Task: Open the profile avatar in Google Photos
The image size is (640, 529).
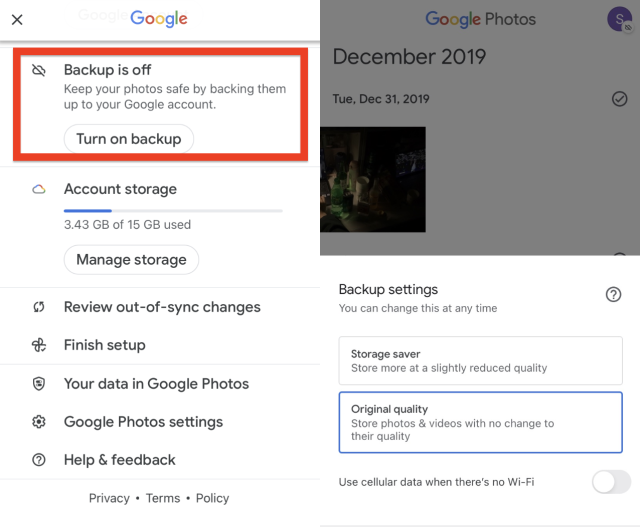Action: pos(620,19)
